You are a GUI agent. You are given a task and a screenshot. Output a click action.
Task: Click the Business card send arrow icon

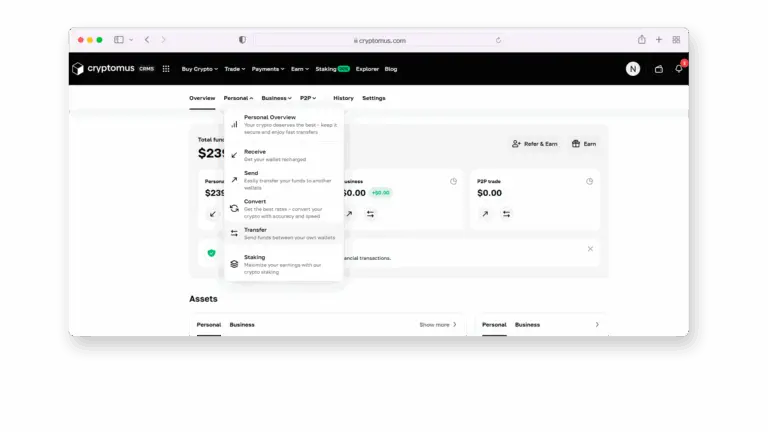point(349,214)
